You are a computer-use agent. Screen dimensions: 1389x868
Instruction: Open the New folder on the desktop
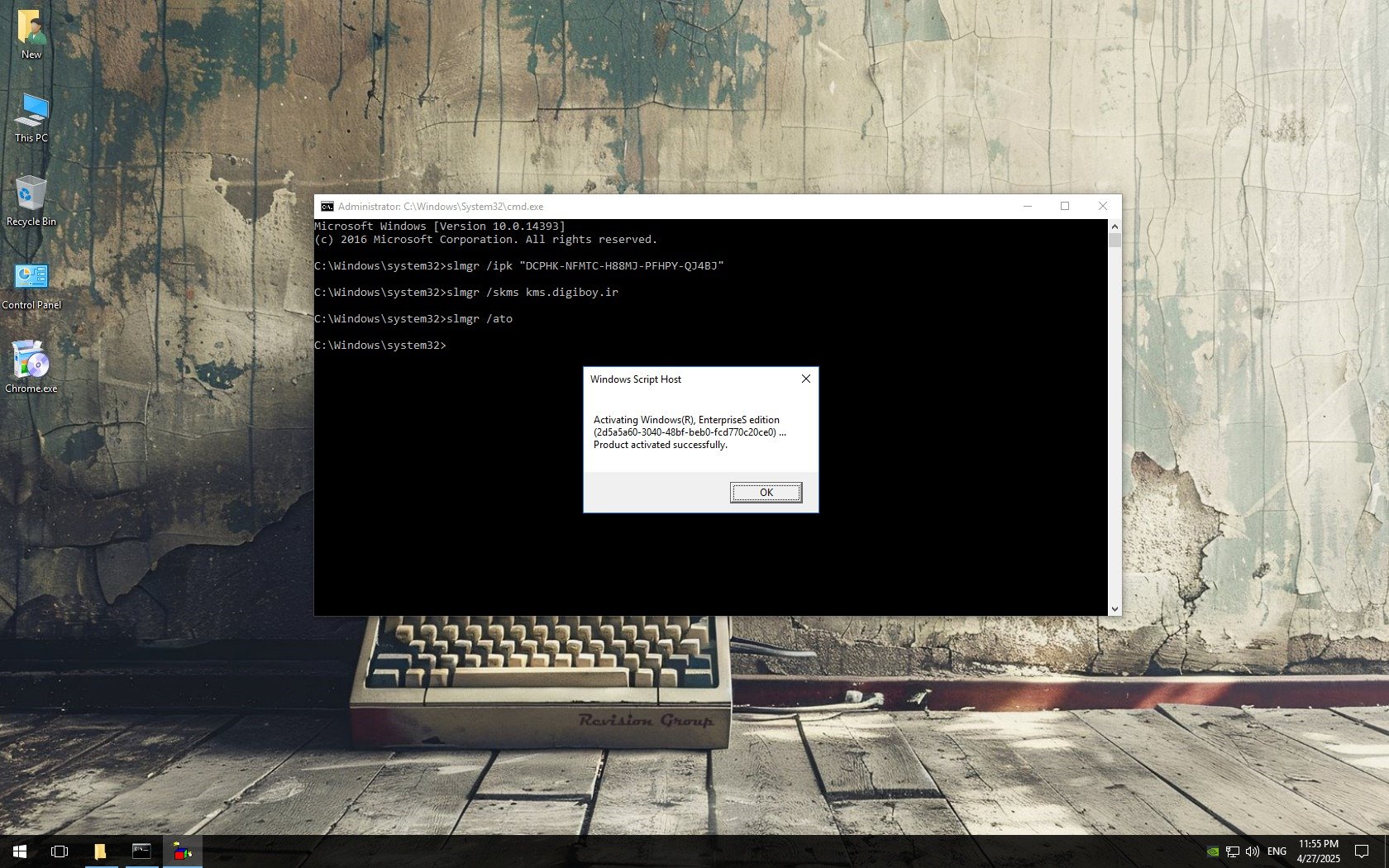pos(31,35)
